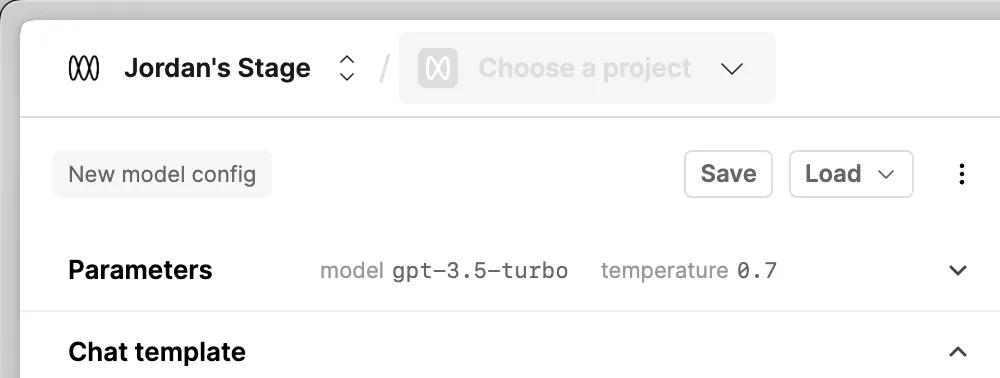This screenshot has height=378, width=1000.
Task: Toggle the organization switcher up-down arrows
Action: [346, 68]
